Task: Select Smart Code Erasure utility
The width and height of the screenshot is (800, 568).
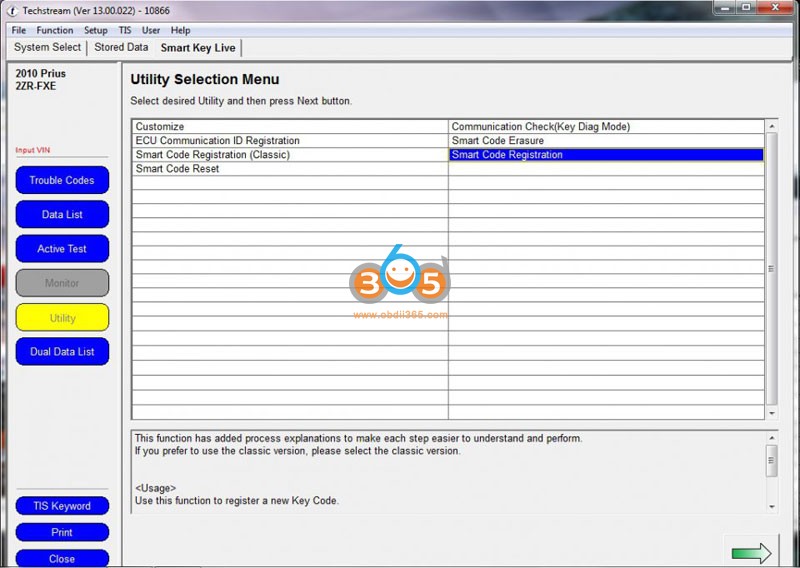Action: tap(606, 140)
